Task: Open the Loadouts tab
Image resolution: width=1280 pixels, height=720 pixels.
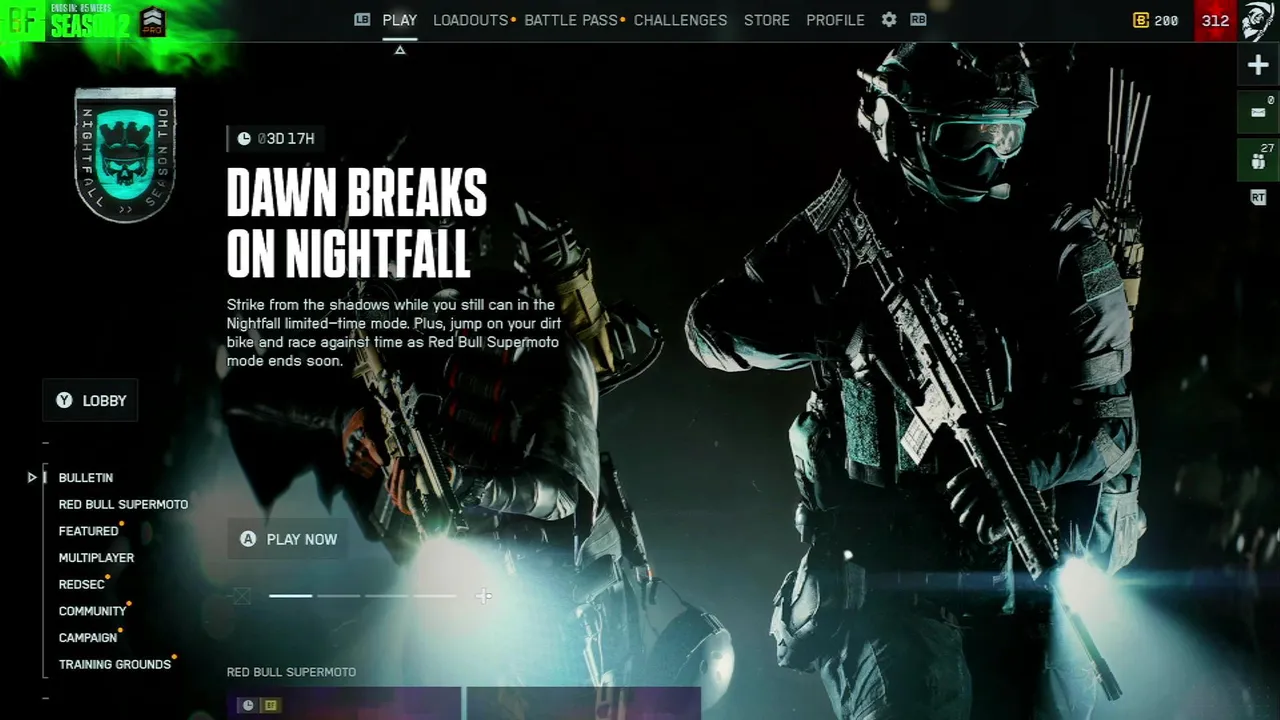Action: [x=471, y=20]
